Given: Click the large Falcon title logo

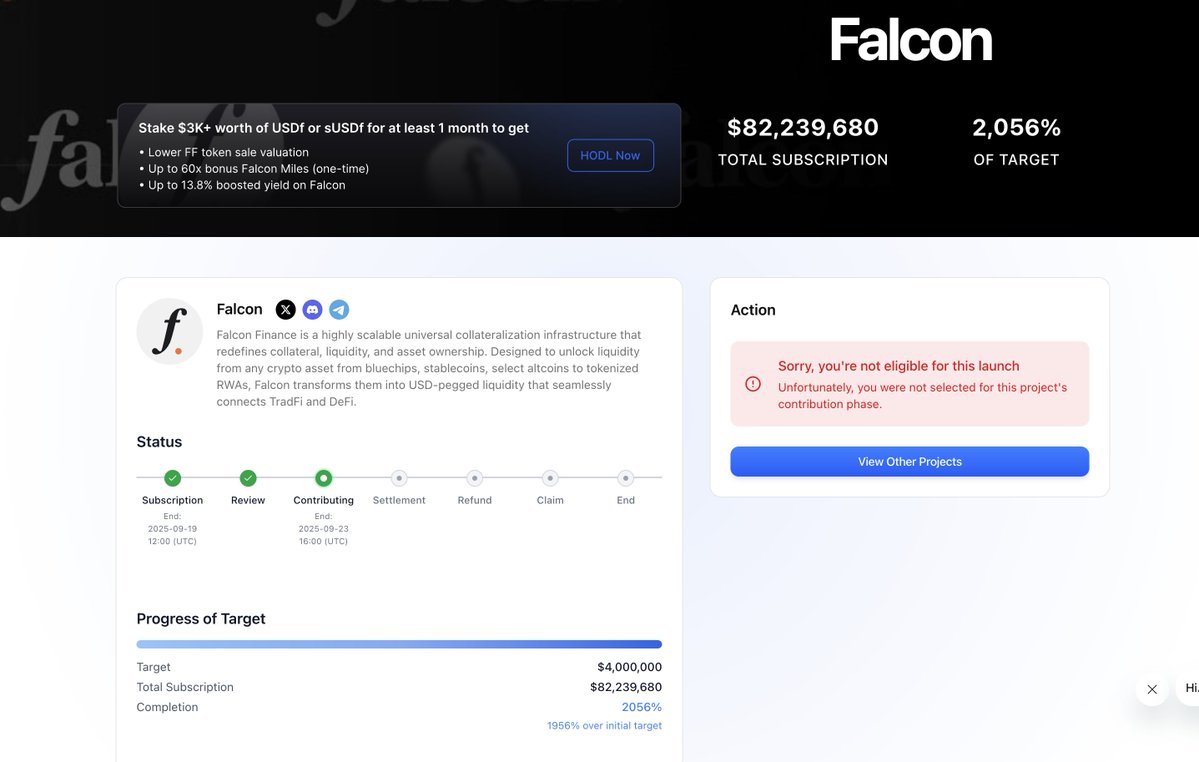Looking at the screenshot, I should tap(911, 41).
